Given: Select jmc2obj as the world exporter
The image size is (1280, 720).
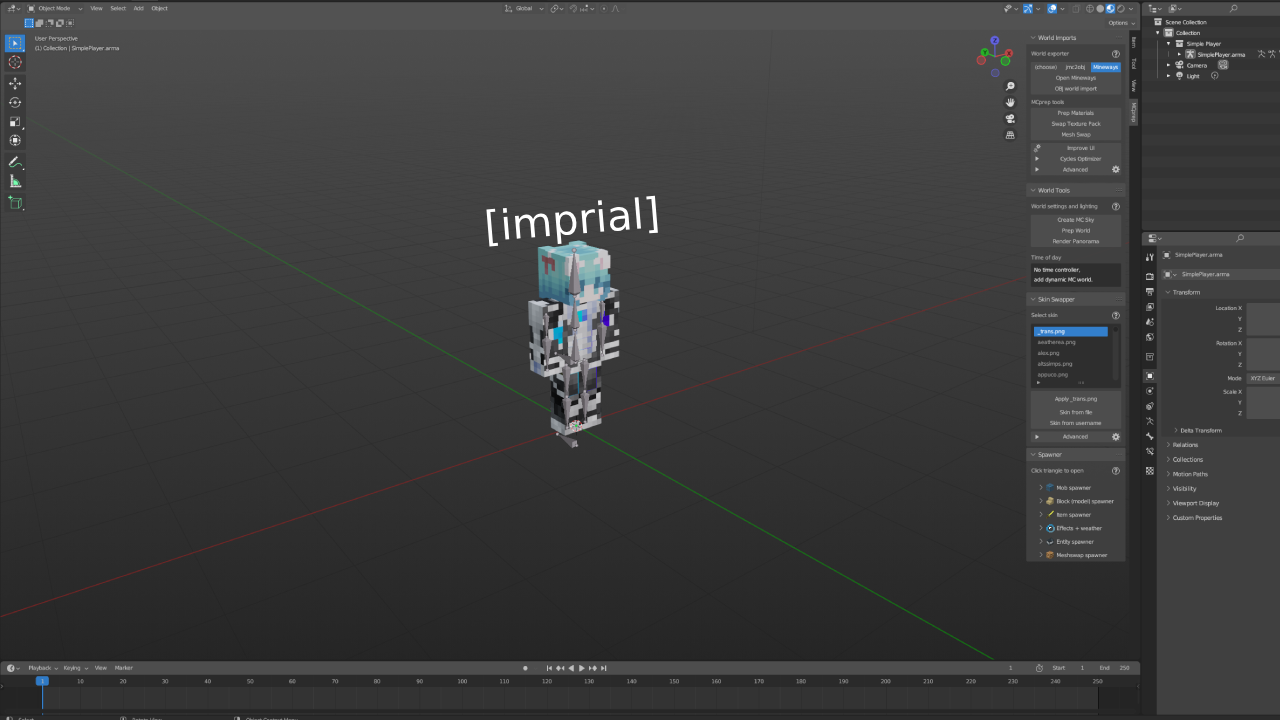Looking at the screenshot, I should (1075, 67).
